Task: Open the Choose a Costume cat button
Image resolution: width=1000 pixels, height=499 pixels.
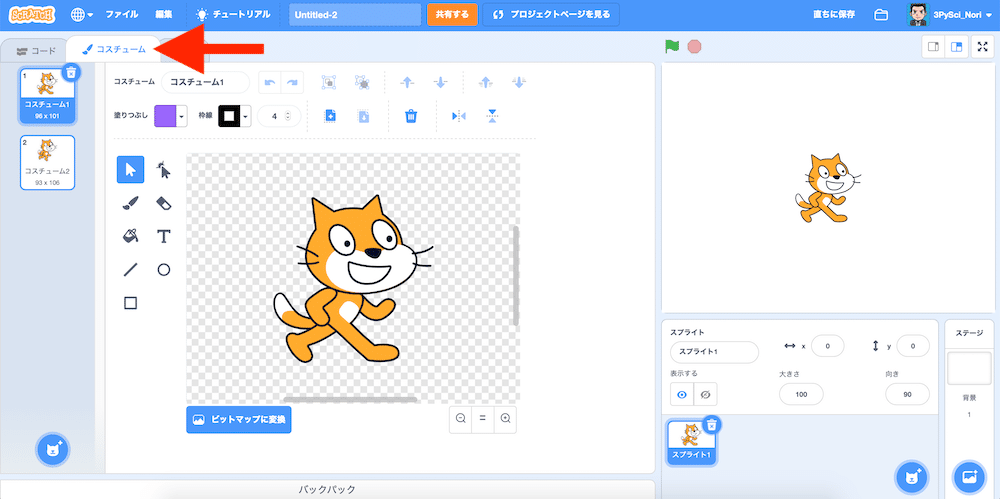Action: [54, 449]
